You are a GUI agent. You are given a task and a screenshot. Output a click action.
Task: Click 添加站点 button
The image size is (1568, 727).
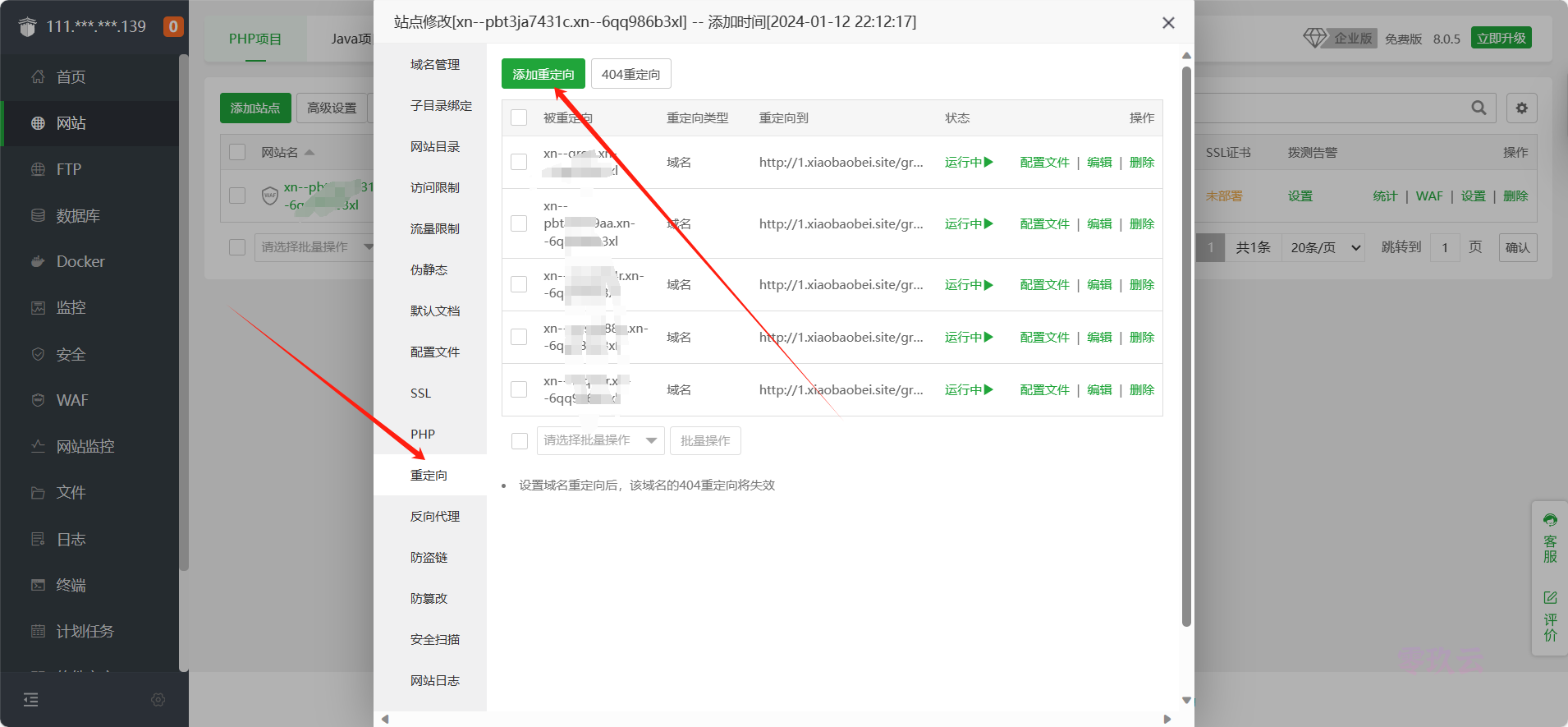pos(255,108)
